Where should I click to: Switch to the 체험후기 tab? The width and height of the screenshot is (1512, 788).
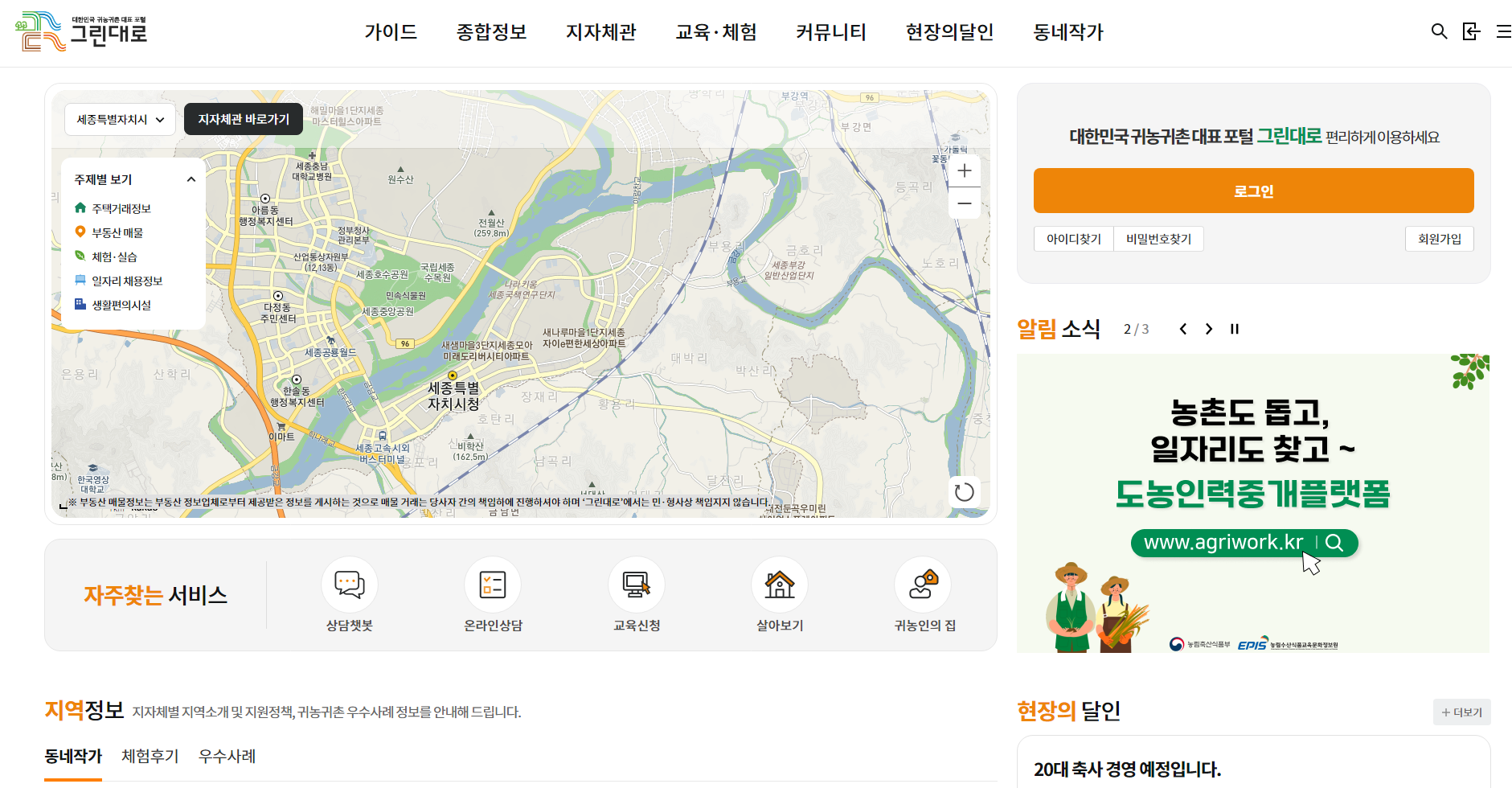tap(150, 757)
